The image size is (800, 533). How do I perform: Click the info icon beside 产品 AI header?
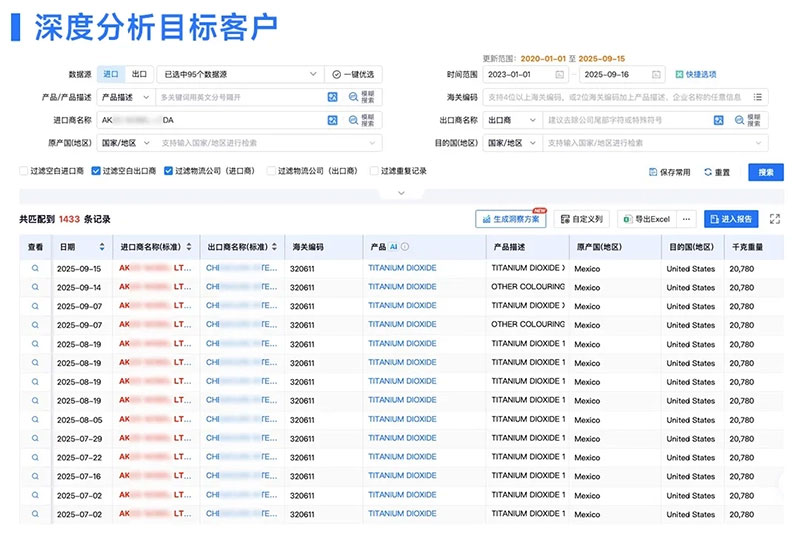click(x=405, y=247)
